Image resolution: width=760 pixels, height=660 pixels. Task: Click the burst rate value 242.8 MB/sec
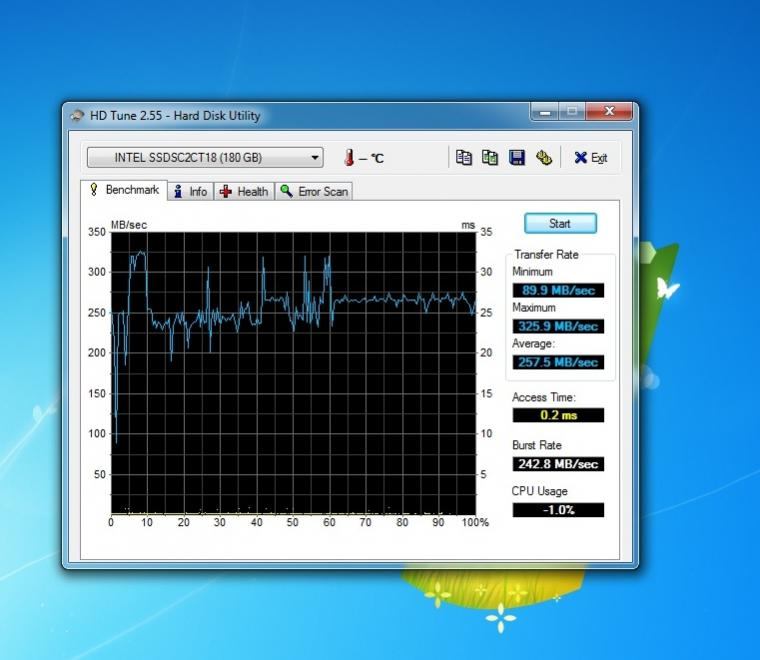click(x=558, y=464)
